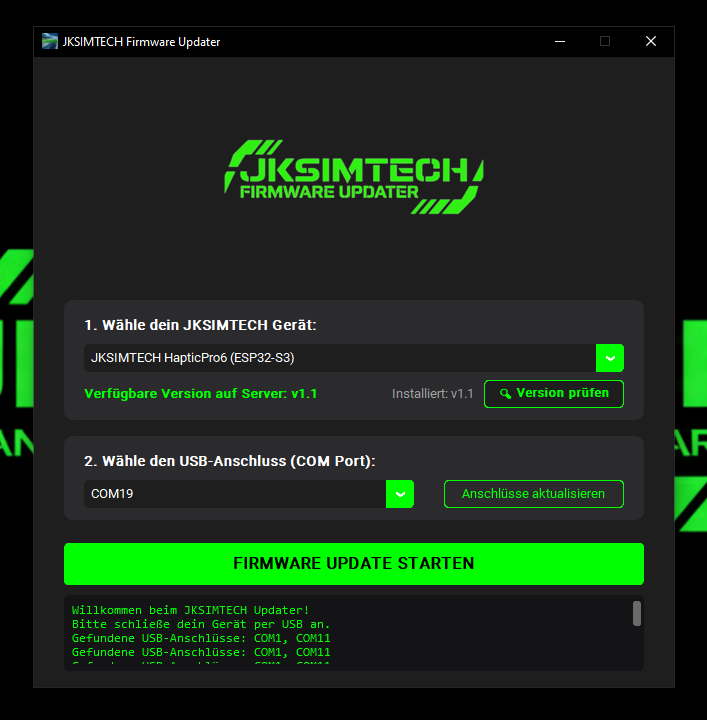Close the Firmware Updater window
This screenshot has width=707, height=720.
651,41
